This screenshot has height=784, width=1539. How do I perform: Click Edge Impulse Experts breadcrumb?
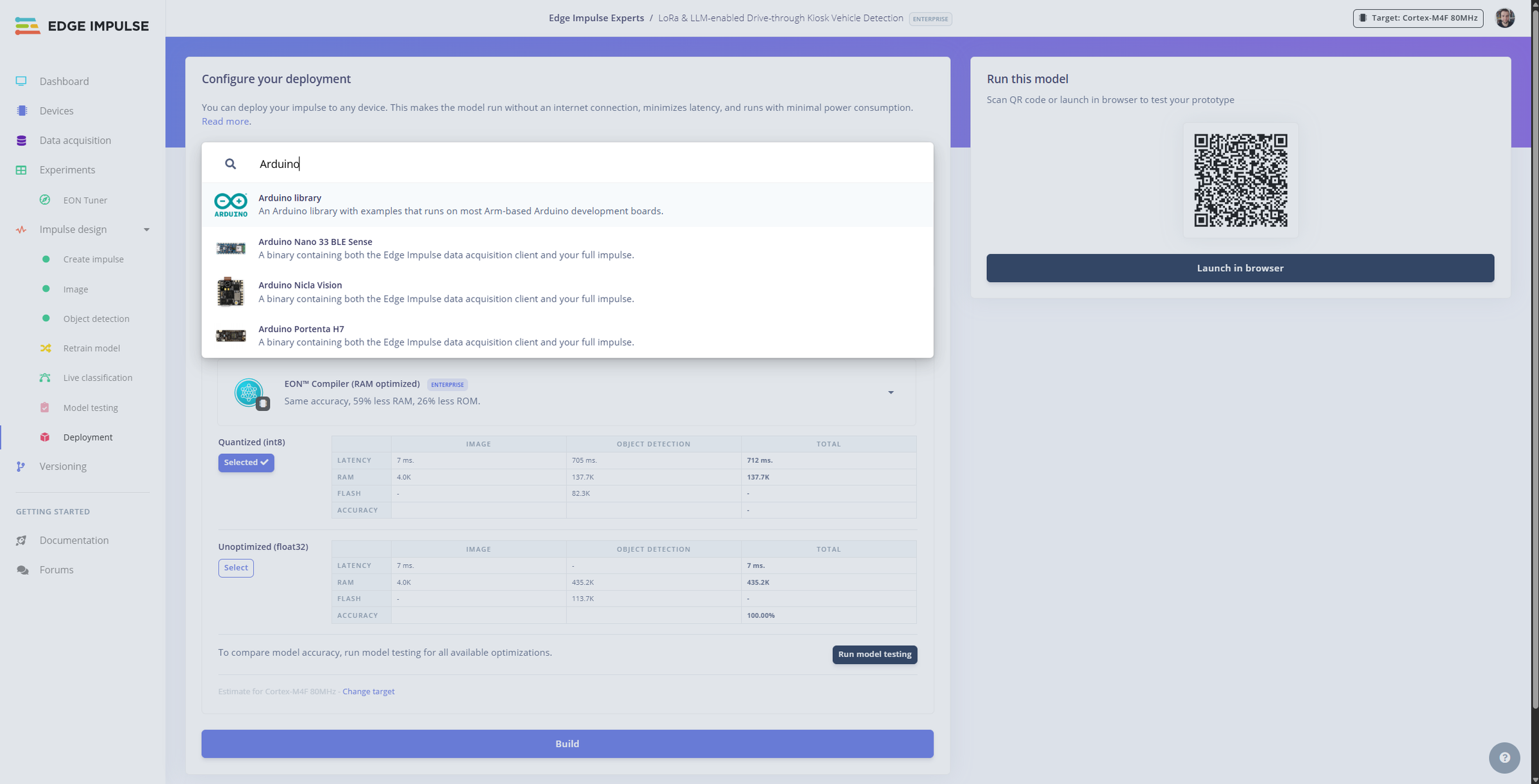click(596, 18)
